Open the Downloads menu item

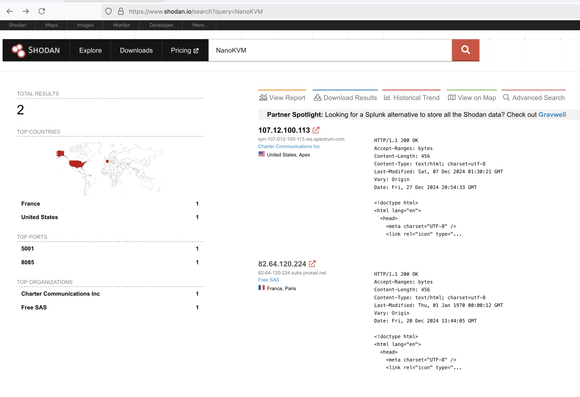136,50
